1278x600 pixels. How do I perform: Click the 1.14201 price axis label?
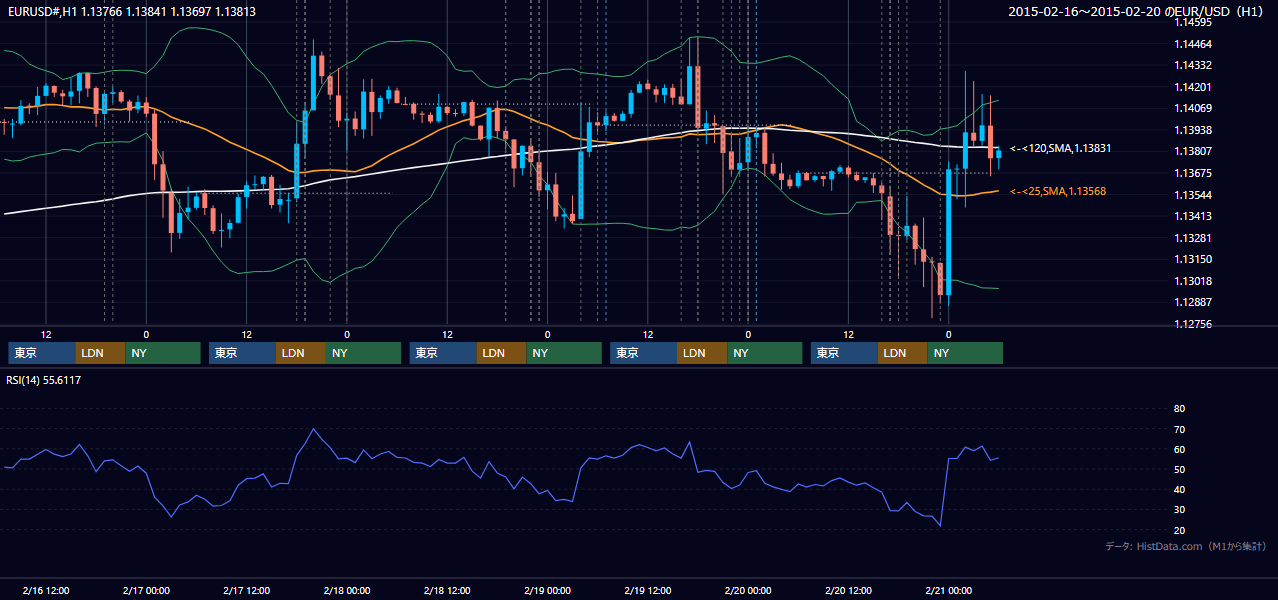tap(1195, 87)
